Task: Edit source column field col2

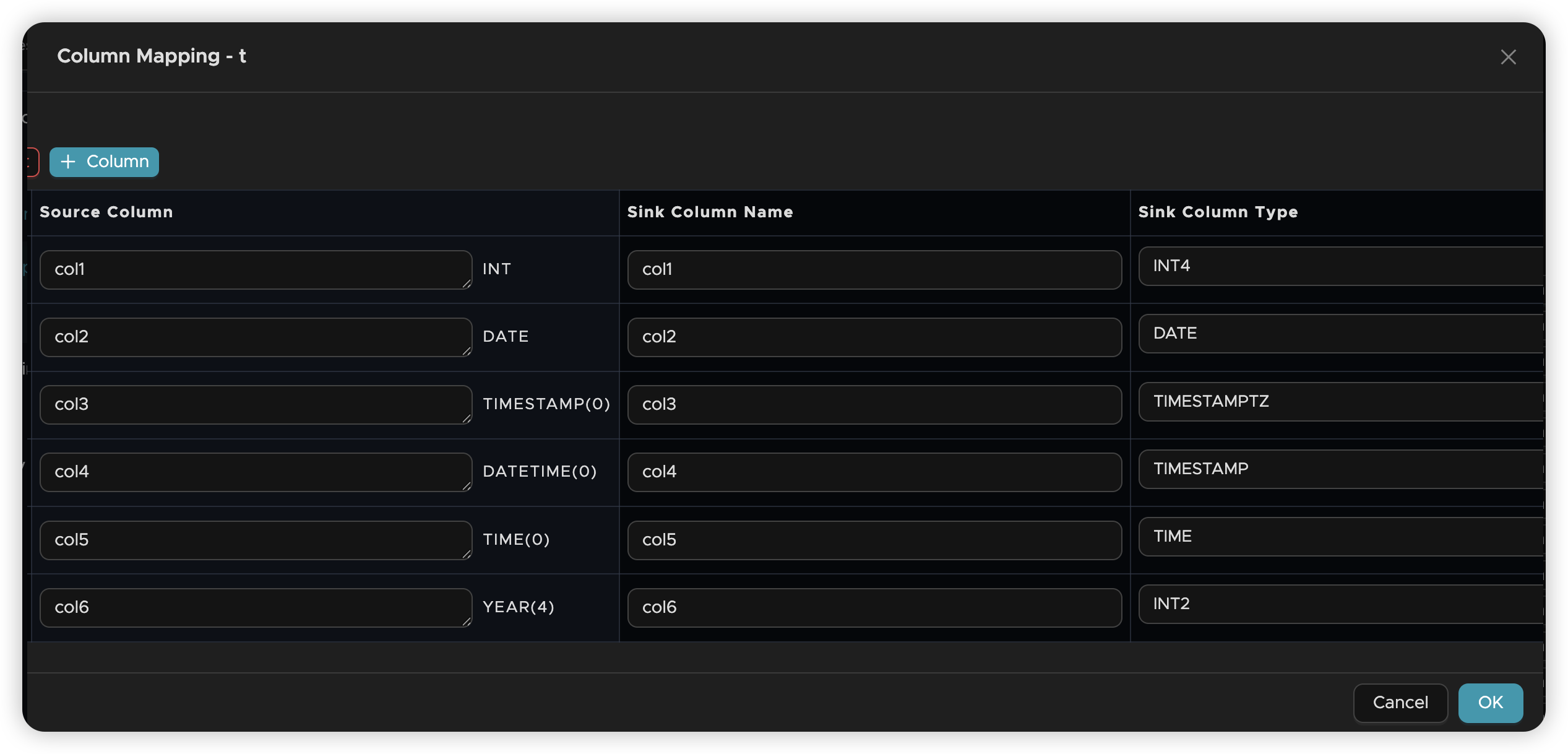Action: coord(256,337)
